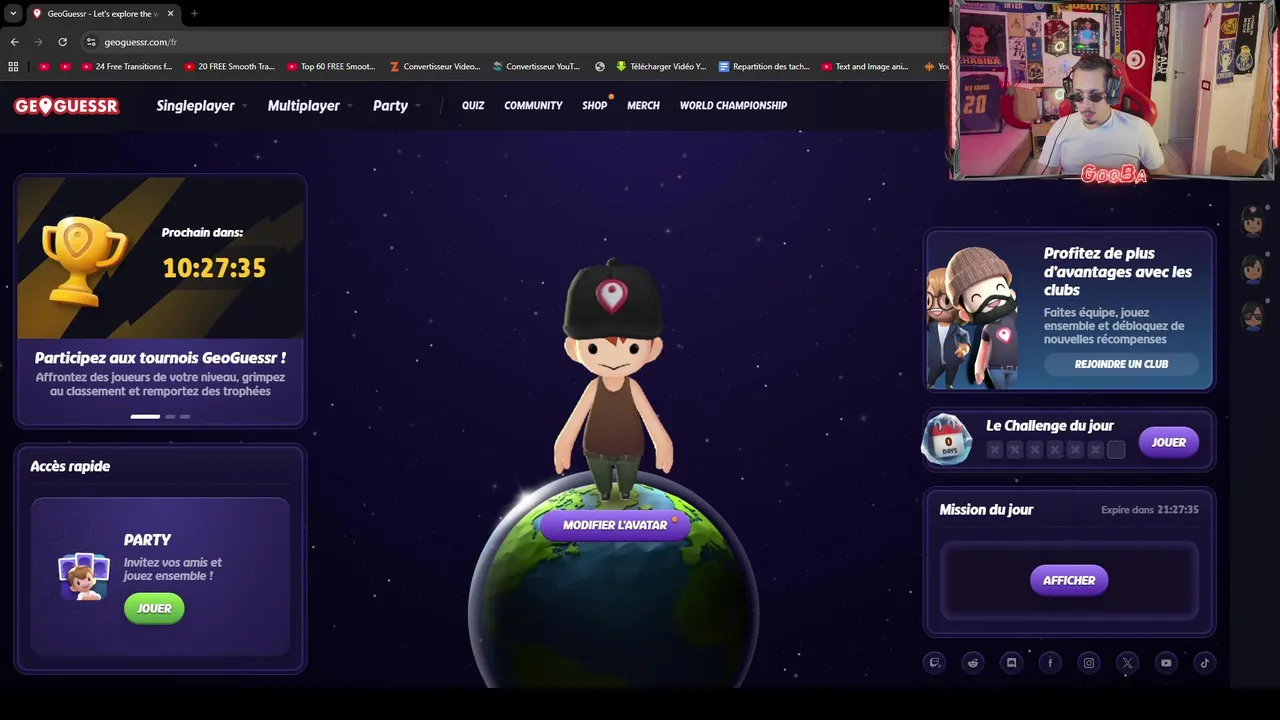Click 'Mission du jour' heading
The height and width of the screenshot is (720, 1280).
point(986,510)
